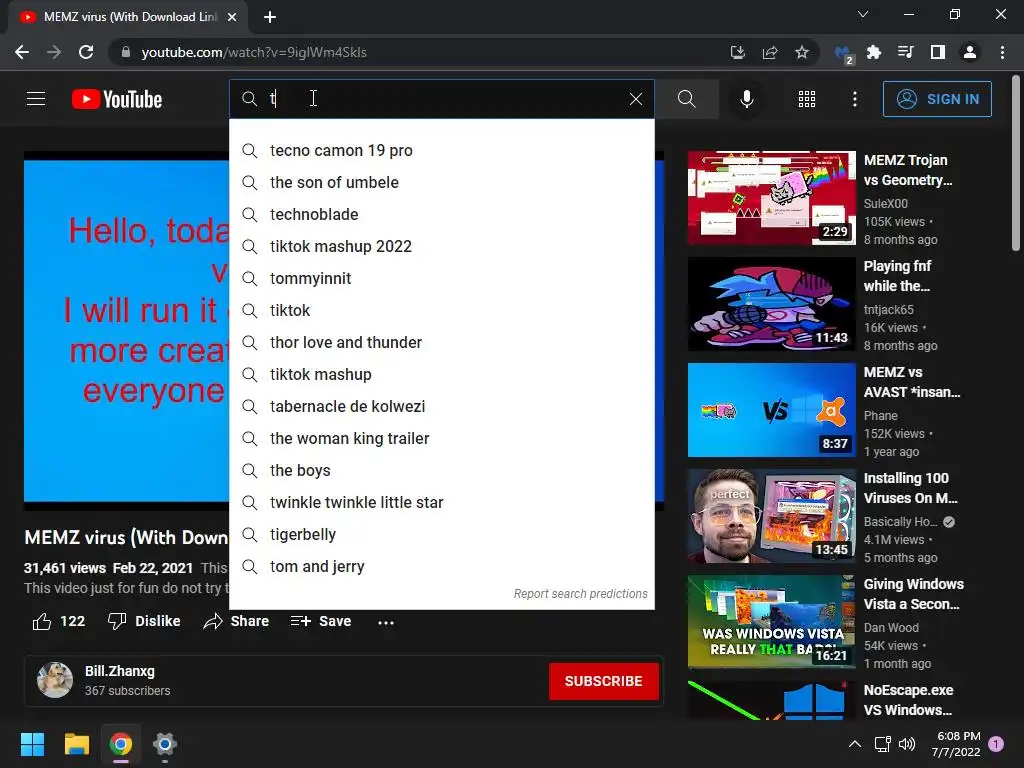1024x768 pixels.
Task: Open Settings gear in taskbar
Action: click(x=165, y=744)
